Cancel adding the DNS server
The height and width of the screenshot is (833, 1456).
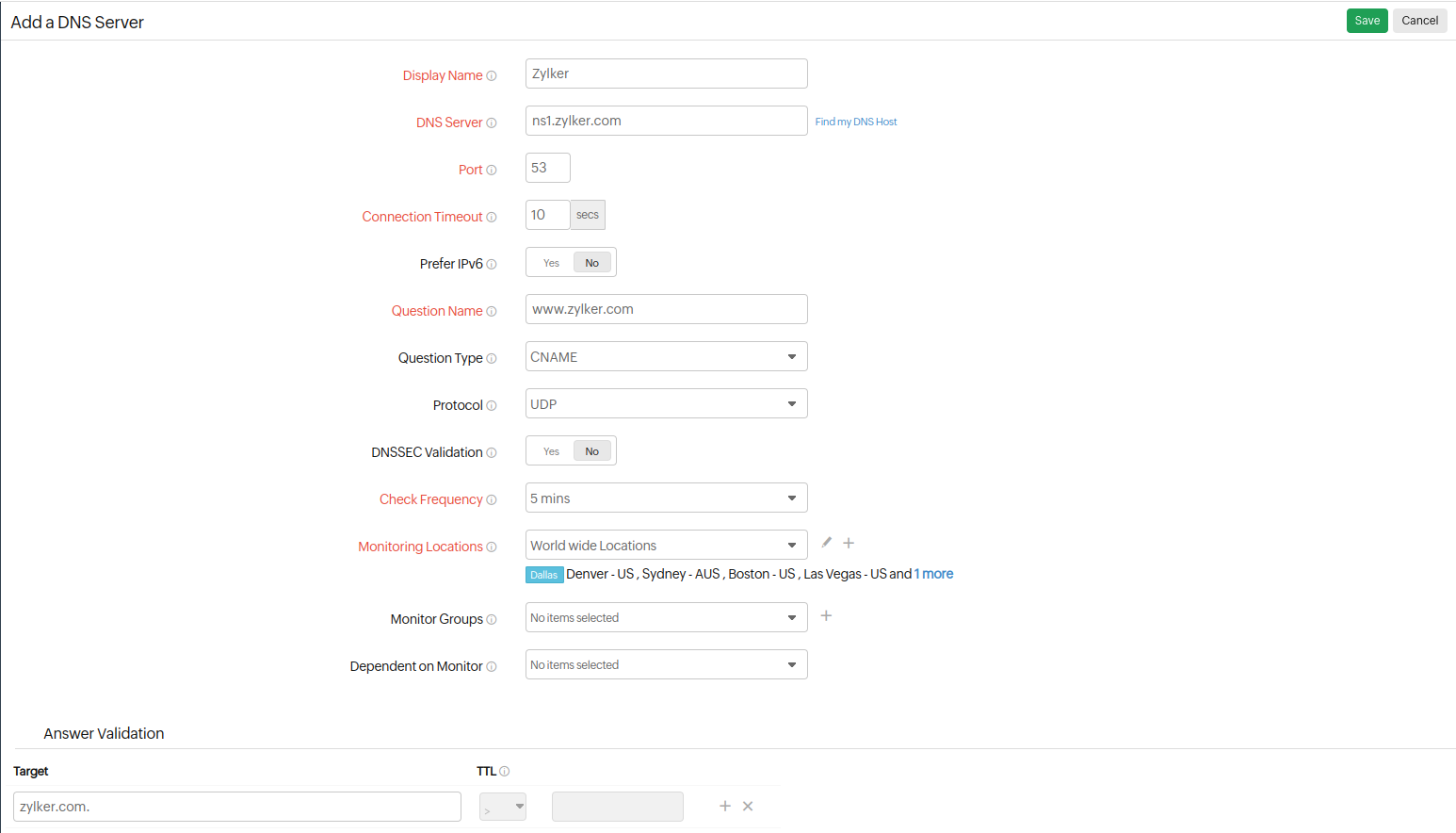[x=1419, y=20]
